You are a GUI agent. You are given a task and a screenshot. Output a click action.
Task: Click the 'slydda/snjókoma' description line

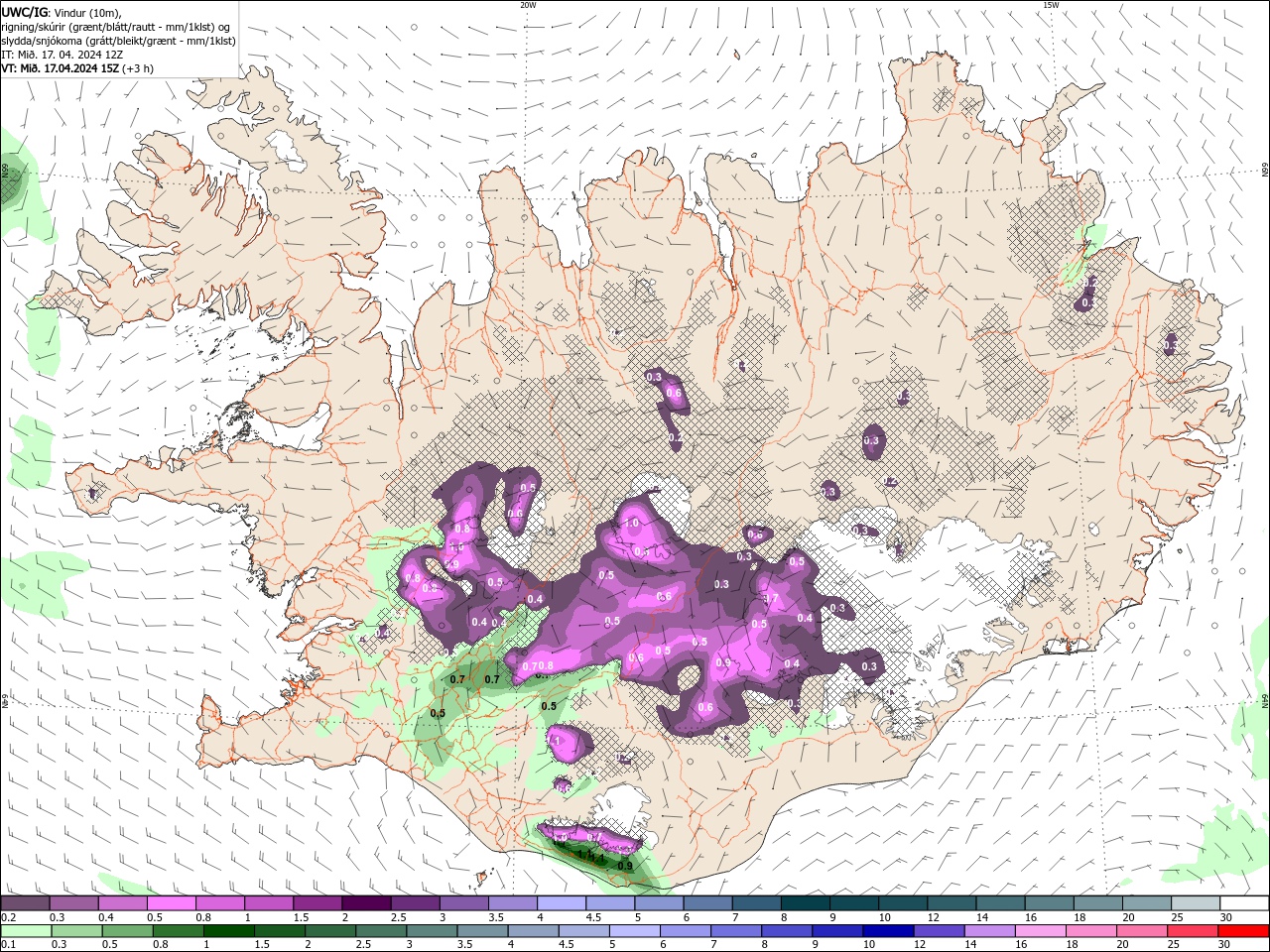click(118, 41)
